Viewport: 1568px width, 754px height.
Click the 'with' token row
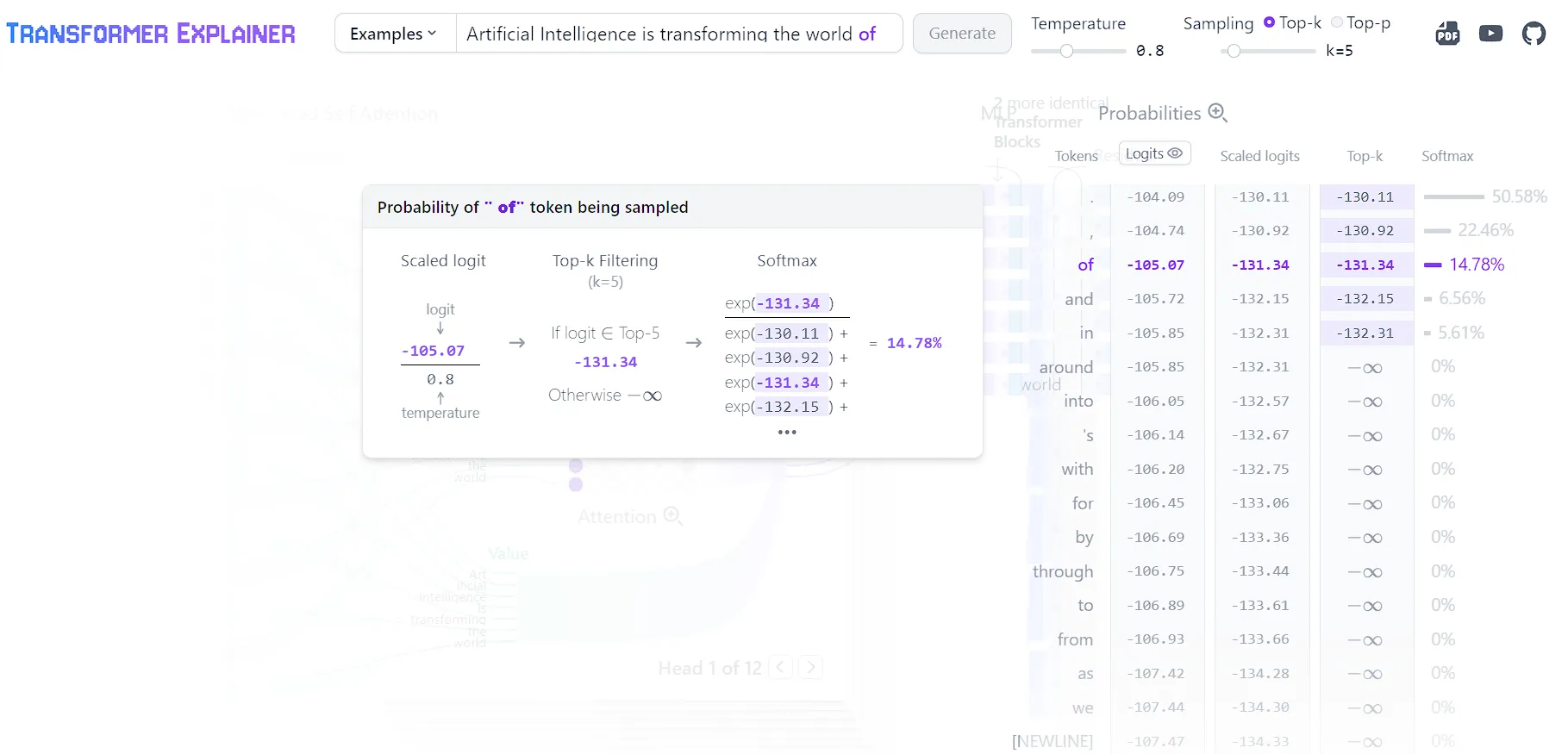click(1078, 469)
